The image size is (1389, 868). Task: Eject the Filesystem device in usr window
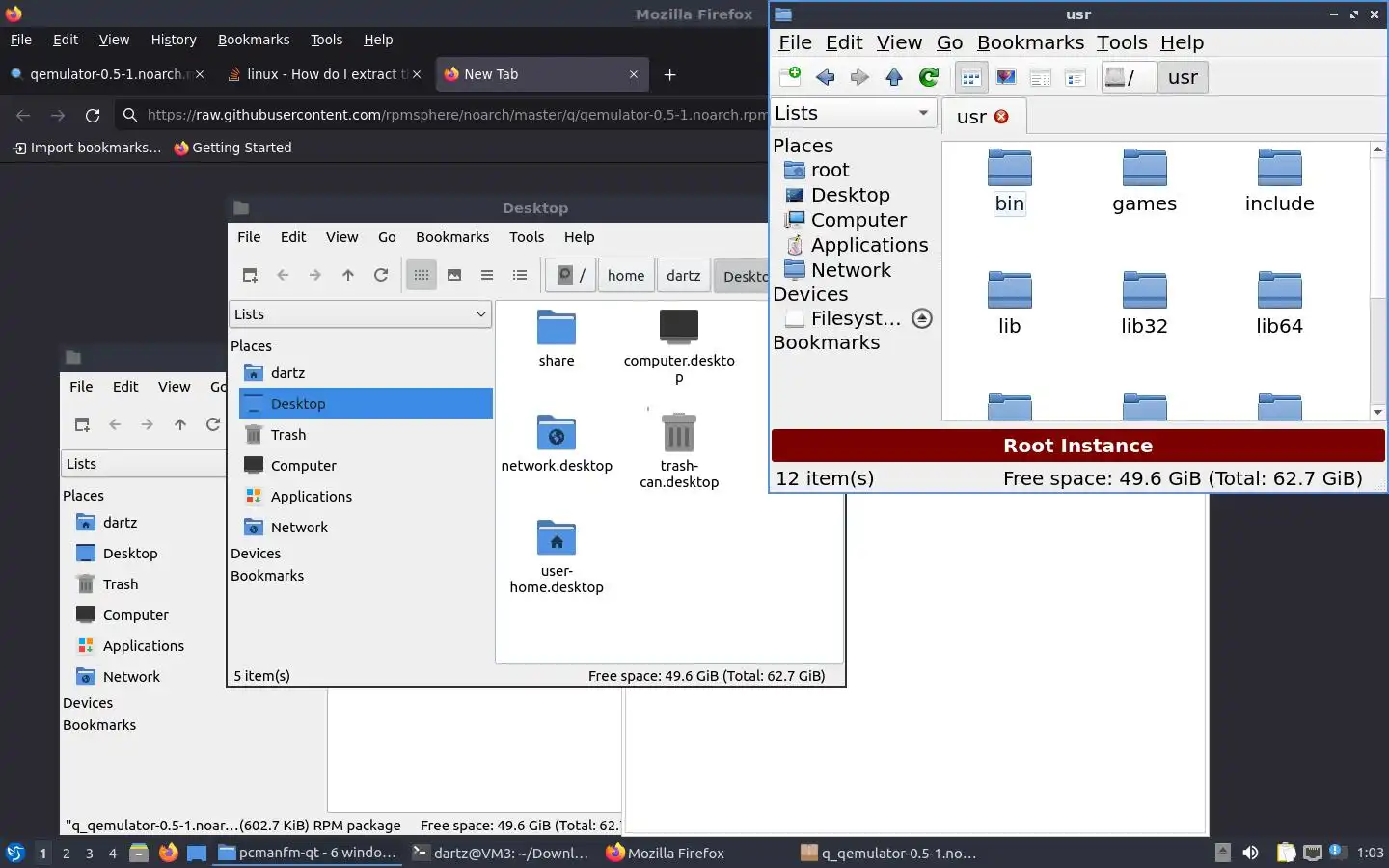click(922, 318)
